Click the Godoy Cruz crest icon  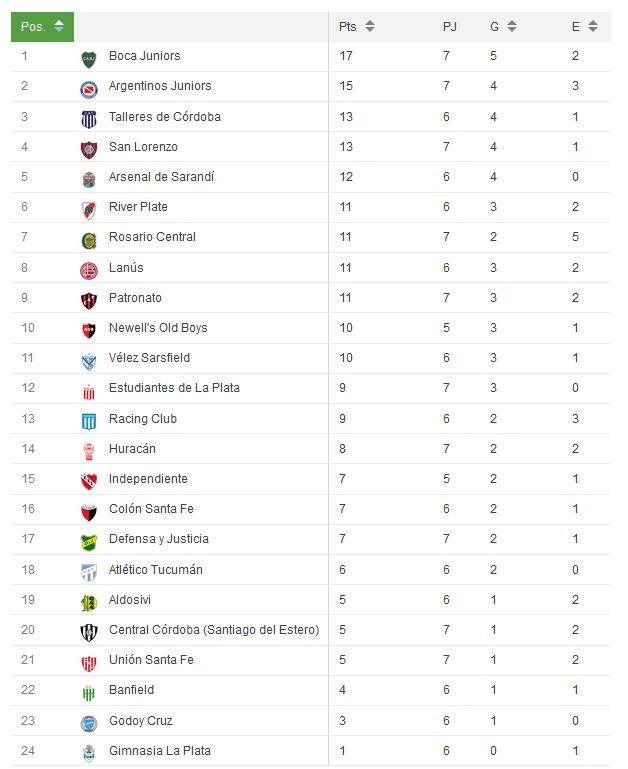click(89, 723)
